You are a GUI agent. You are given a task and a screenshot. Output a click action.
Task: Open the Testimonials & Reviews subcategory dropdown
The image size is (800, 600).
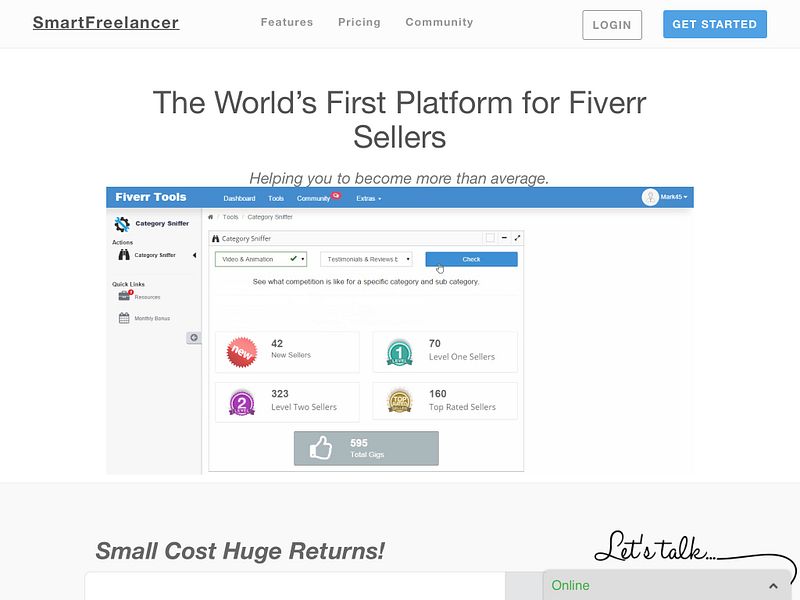(366, 259)
